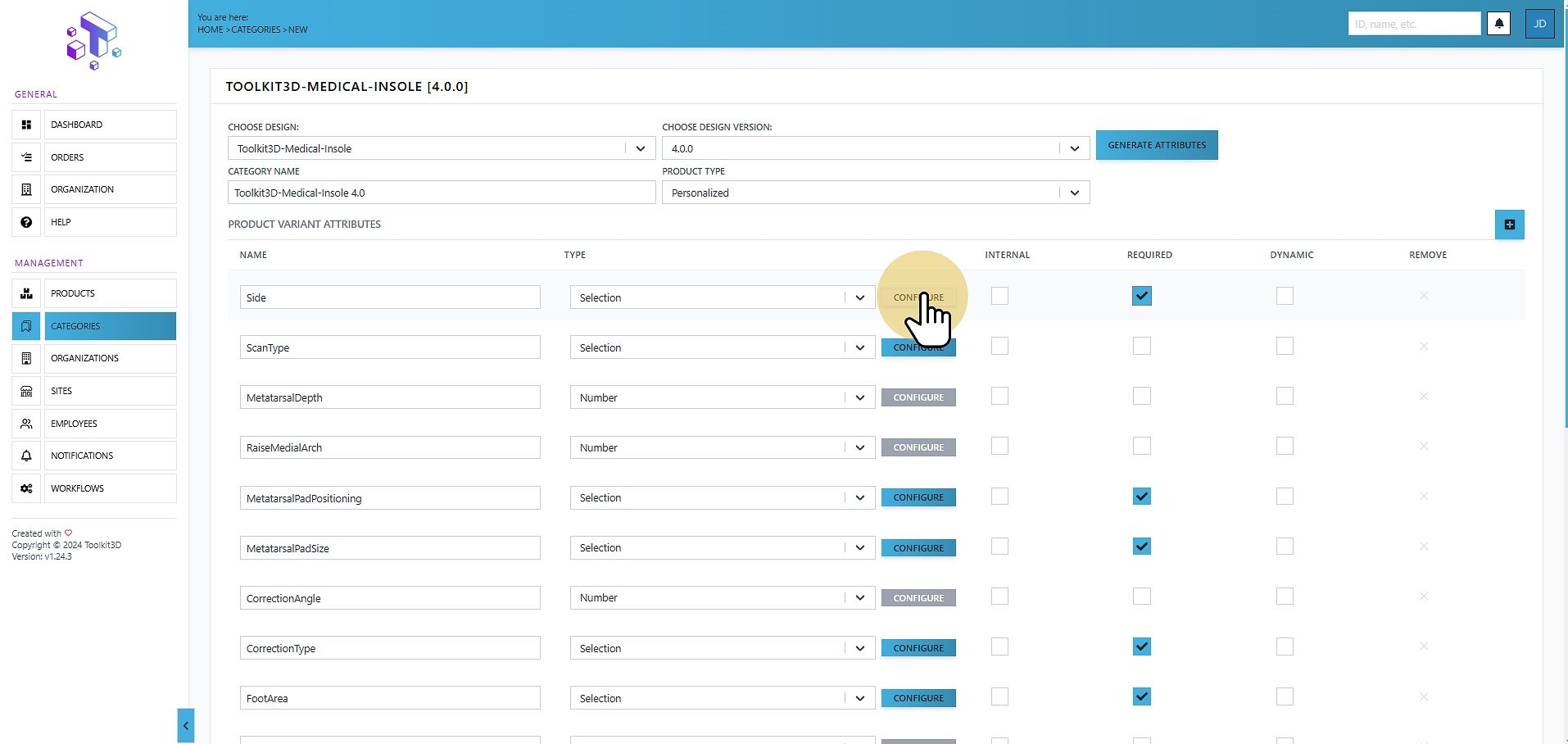Click the Dashboard sidebar icon

pyautogui.click(x=26, y=125)
